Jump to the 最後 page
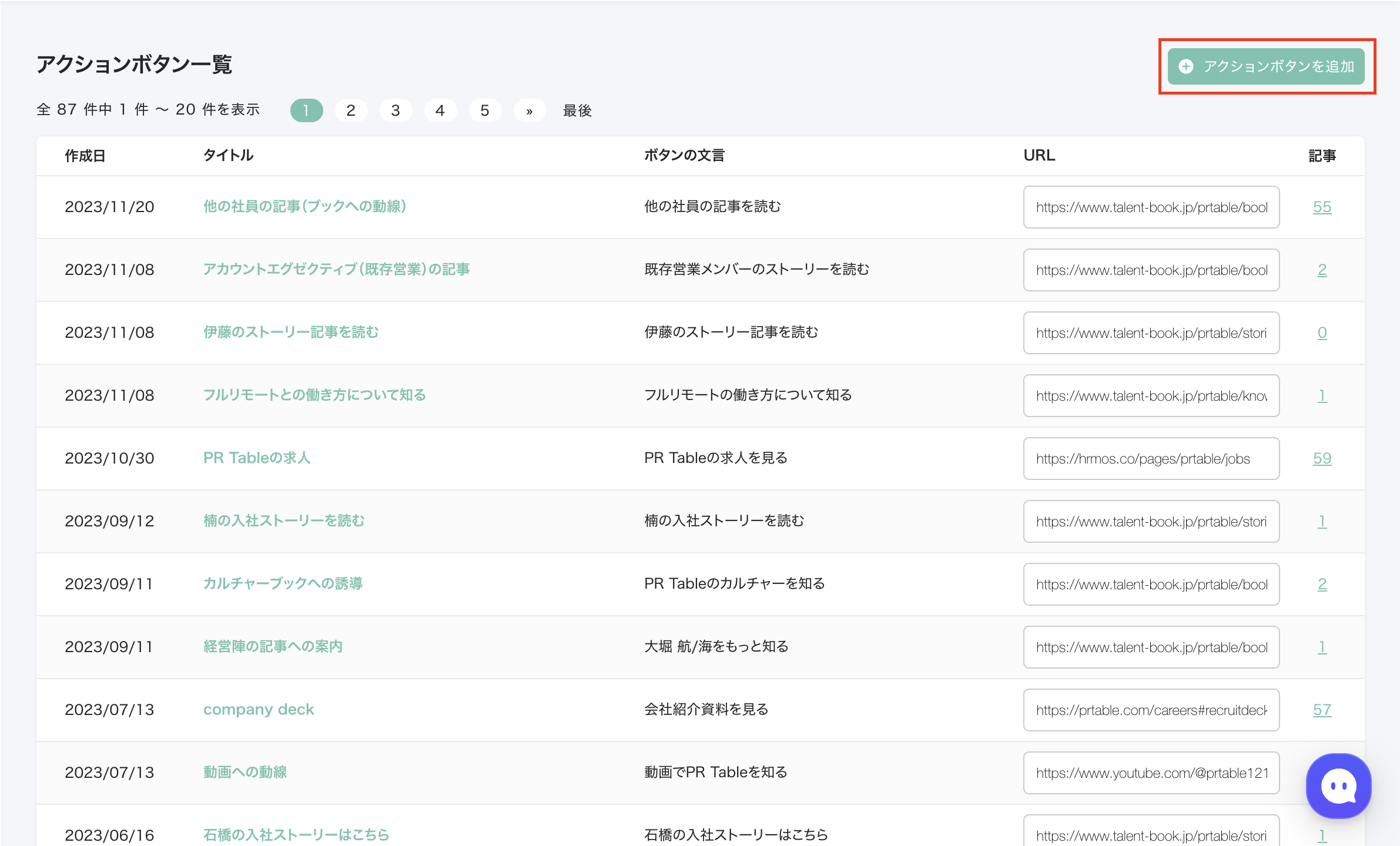The height and width of the screenshot is (846, 1400). pos(577,110)
